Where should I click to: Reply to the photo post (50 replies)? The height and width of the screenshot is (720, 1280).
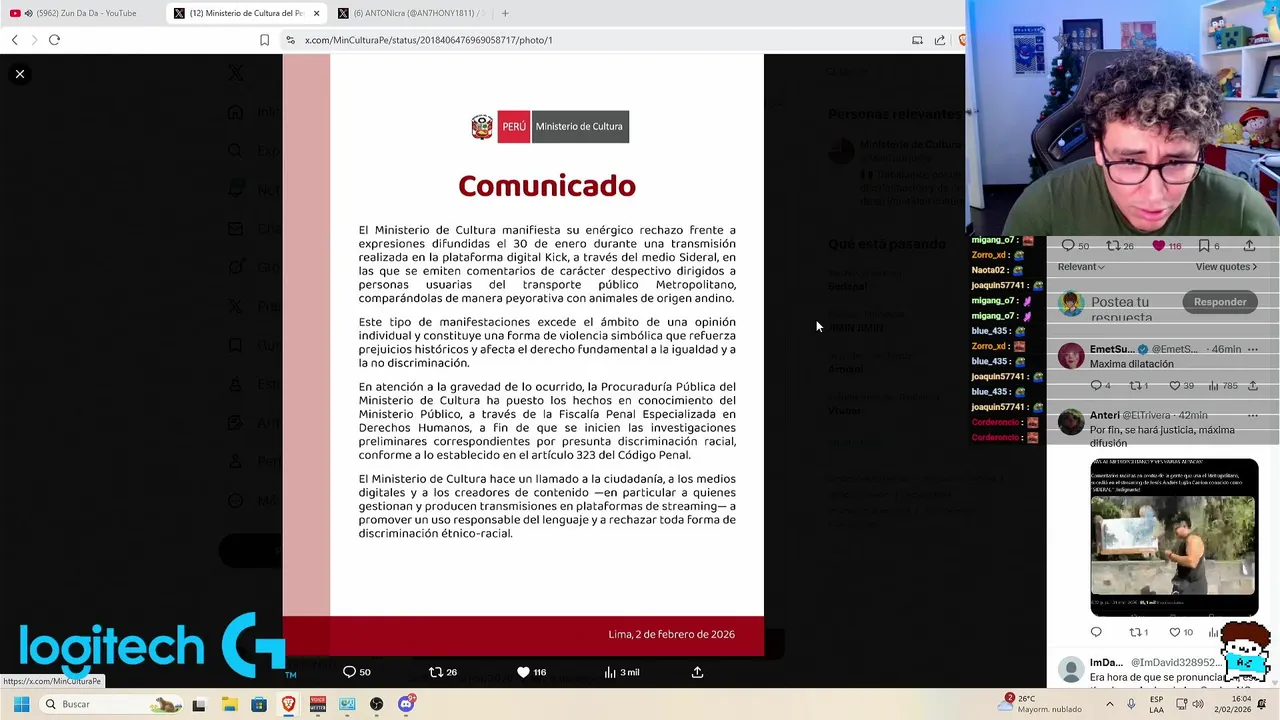(x=356, y=672)
